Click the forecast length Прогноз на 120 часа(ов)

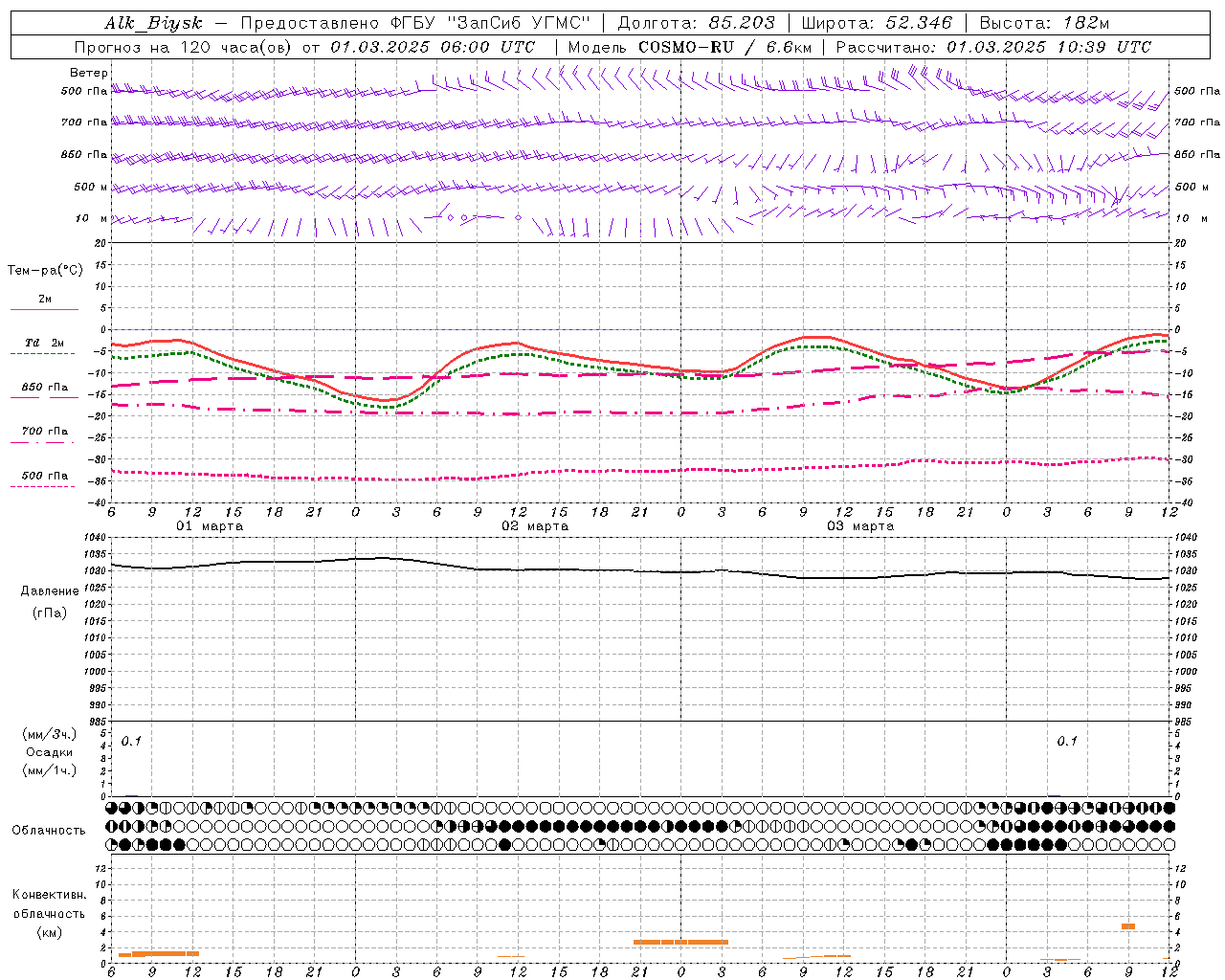pos(186,47)
